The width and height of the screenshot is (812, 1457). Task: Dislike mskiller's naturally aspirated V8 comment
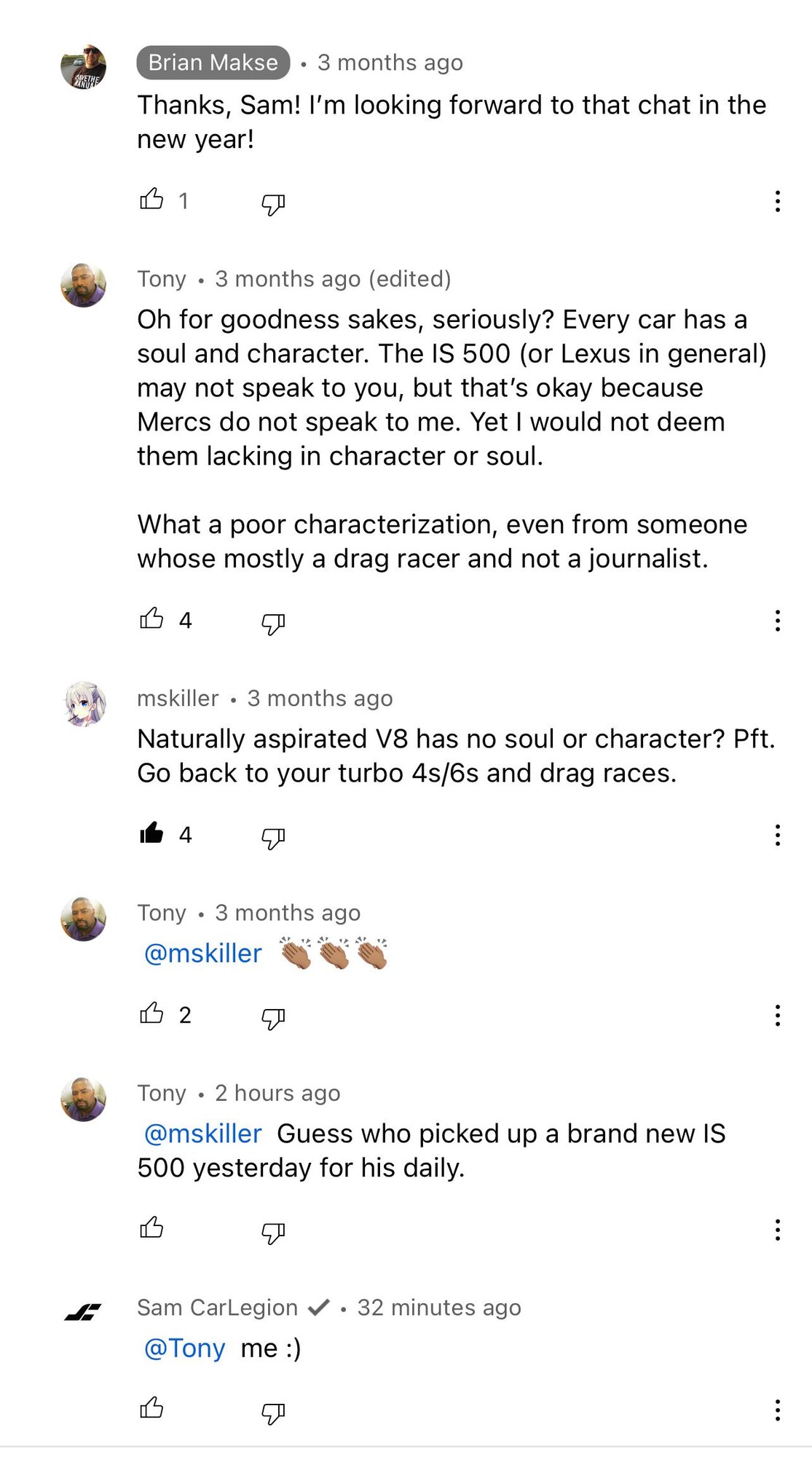click(273, 838)
